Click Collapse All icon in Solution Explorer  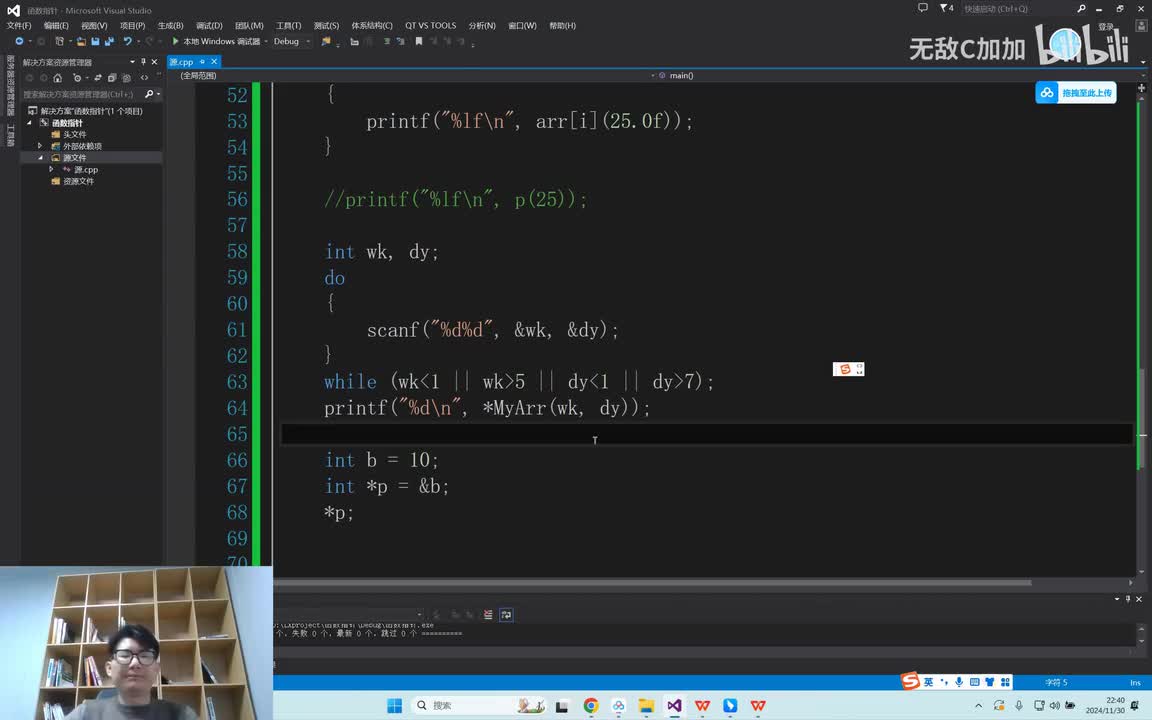[112, 78]
